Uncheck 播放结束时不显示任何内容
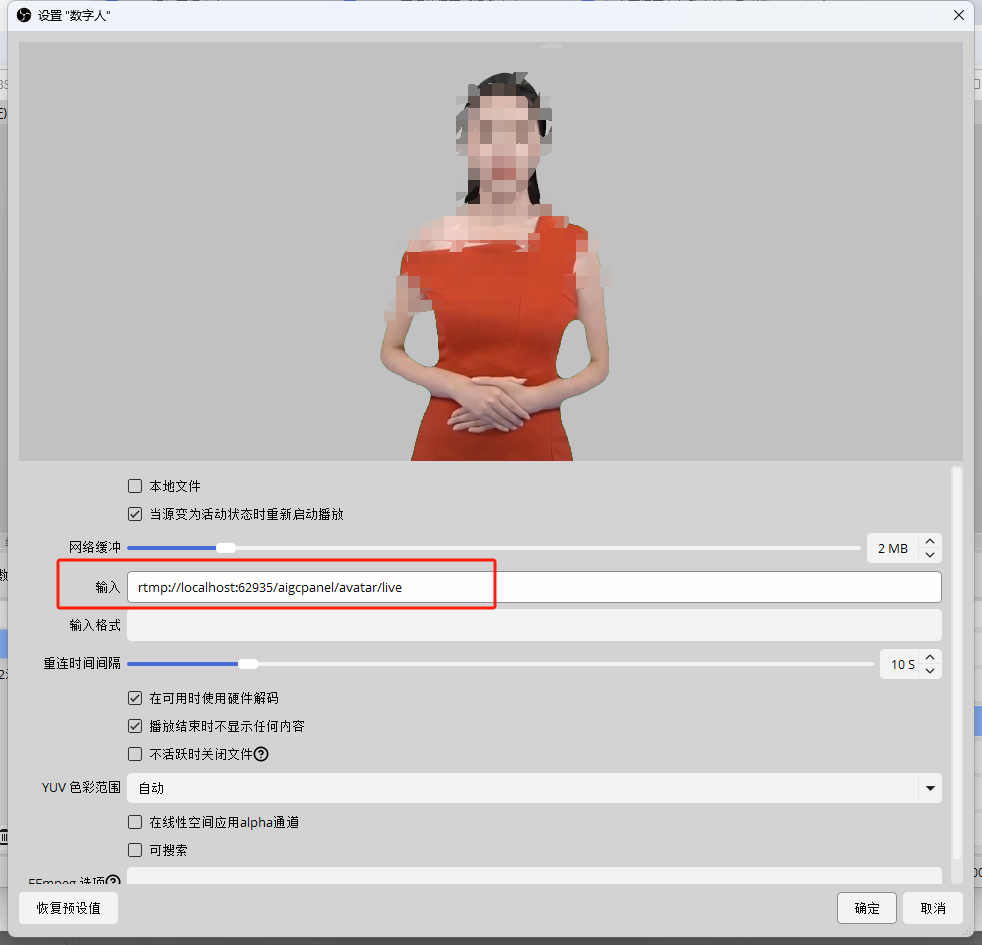 pos(135,726)
